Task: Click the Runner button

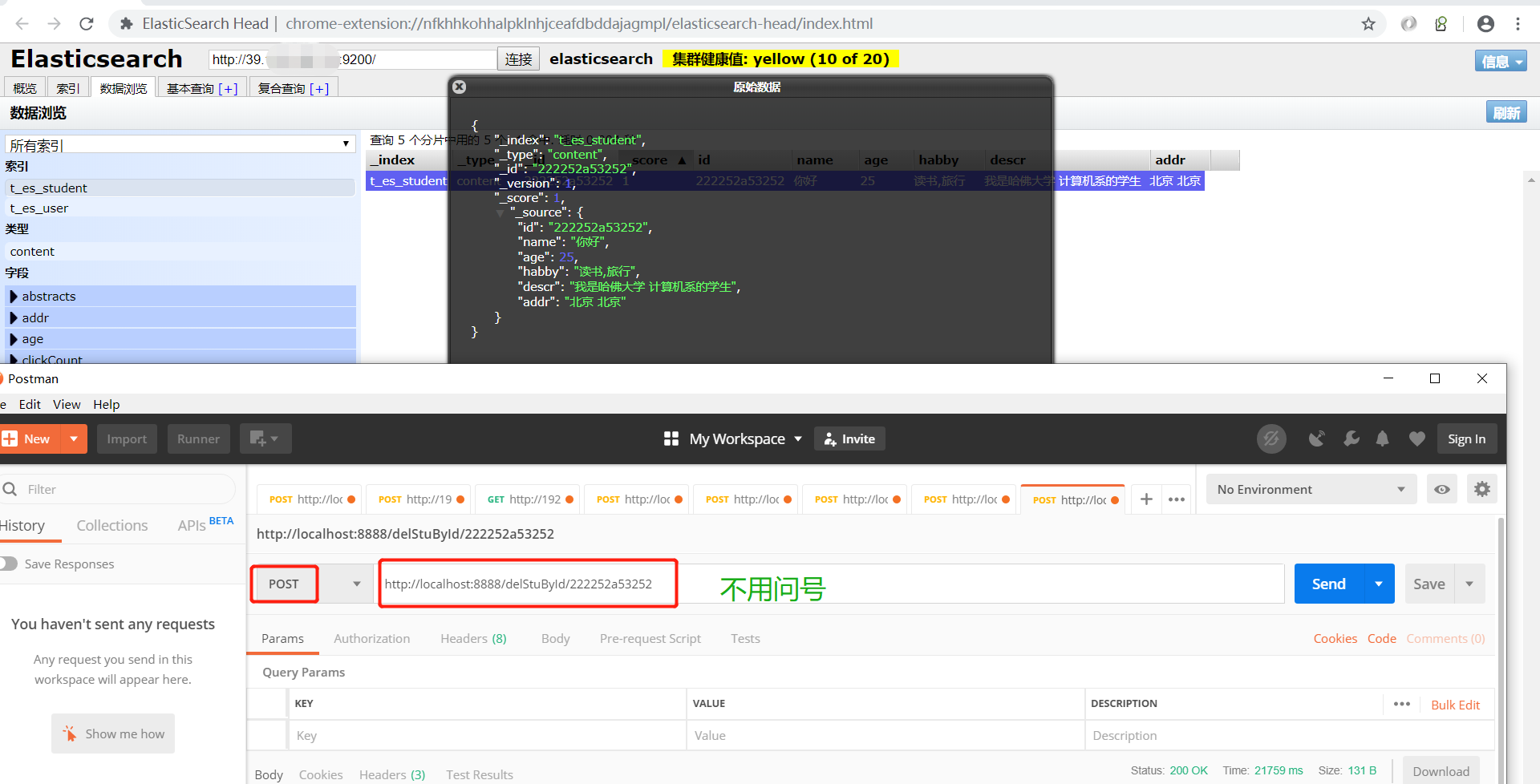Action: (x=198, y=438)
